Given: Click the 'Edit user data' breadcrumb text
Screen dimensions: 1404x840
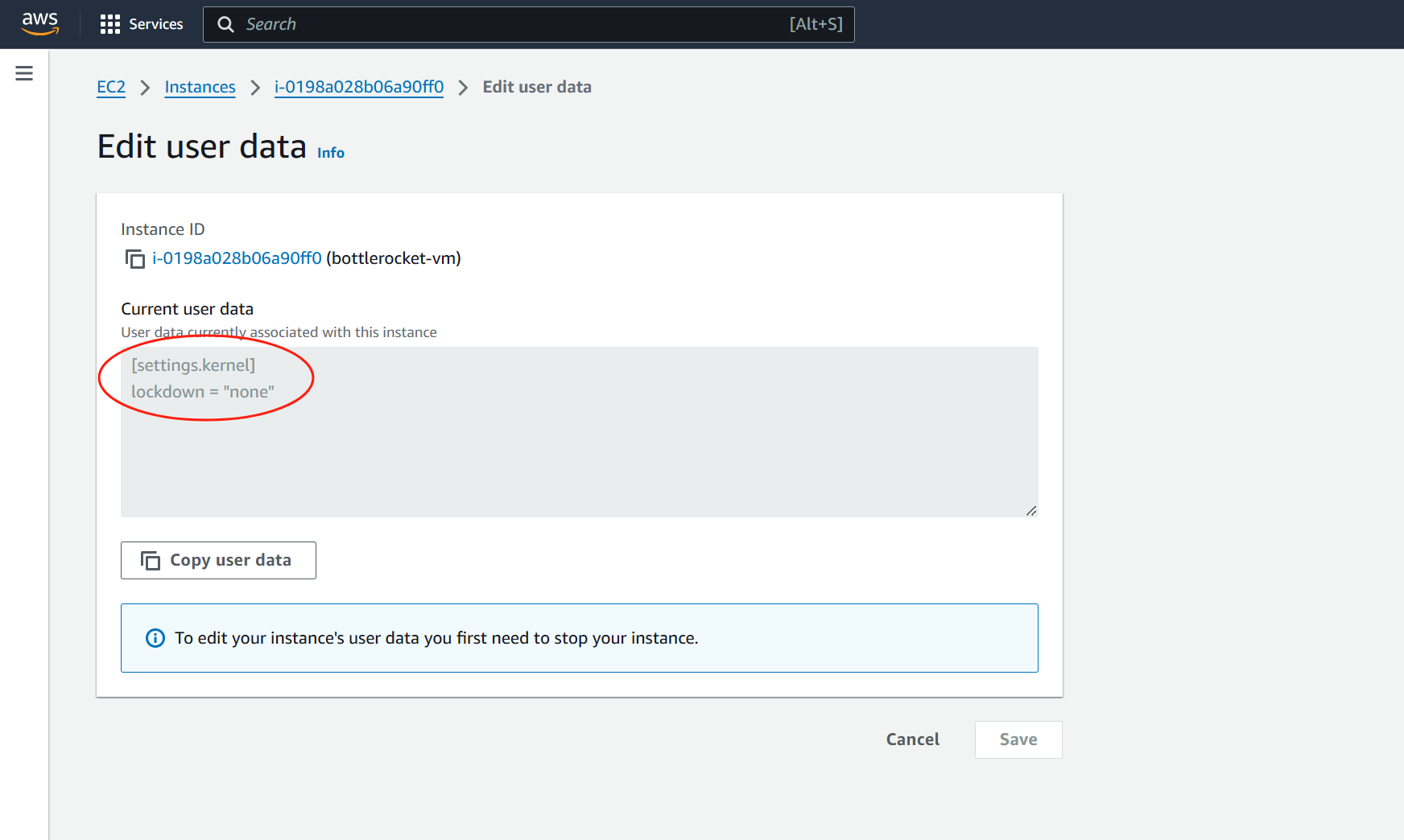Looking at the screenshot, I should pyautogui.click(x=537, y=87).
